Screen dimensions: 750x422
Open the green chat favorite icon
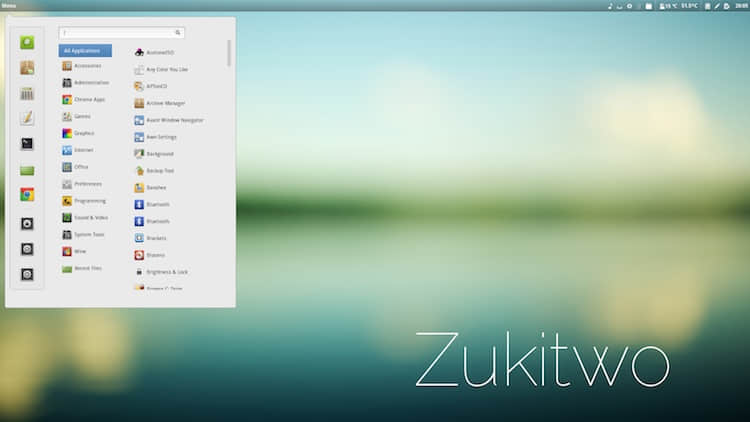[x=27, y=43]
